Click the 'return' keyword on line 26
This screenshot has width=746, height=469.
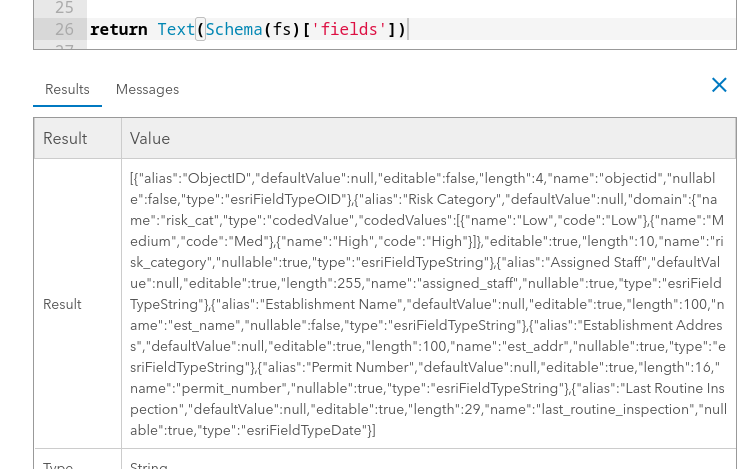118,30
